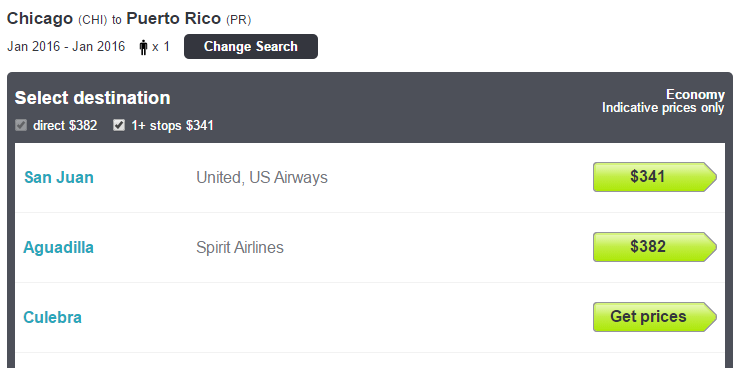This screenshot has width=736, height=368.
Task: Click the '1+ stops $341' filter label
Action: [172, 126]
